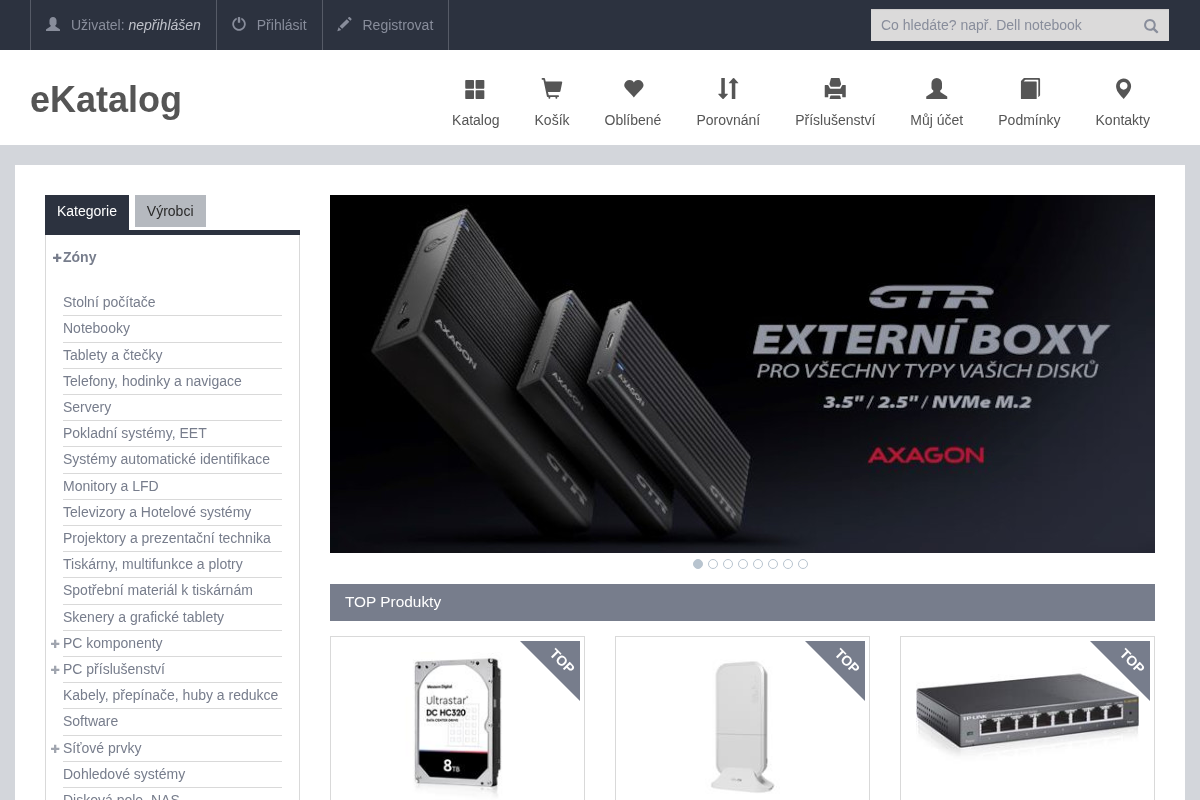Switch to the Výrobci tab
Image resolution: width=1200 pixels, height=800 pixels.
[x=170, y=211]
